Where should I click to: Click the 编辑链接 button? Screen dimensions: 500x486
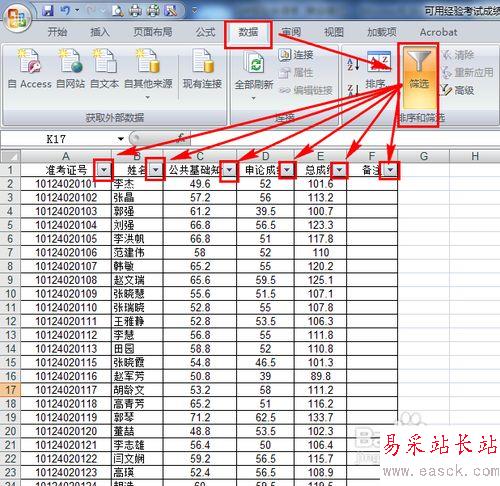coord(305,90)
